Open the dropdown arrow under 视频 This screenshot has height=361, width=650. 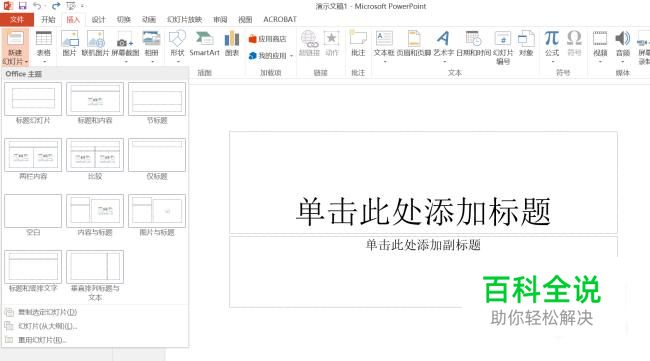point(600,62)
